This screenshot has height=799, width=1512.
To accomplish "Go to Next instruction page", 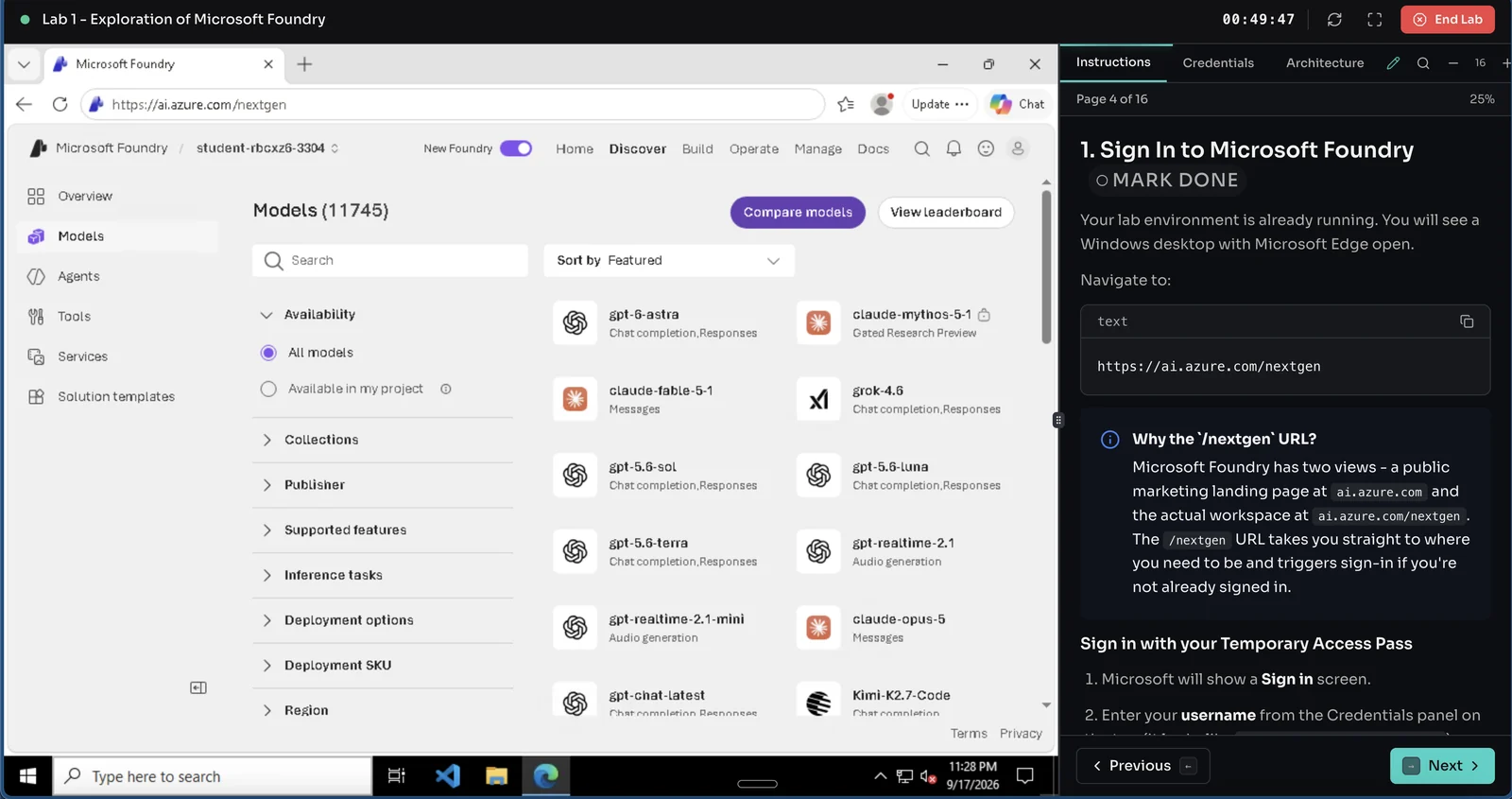I will click(1442, 766).
